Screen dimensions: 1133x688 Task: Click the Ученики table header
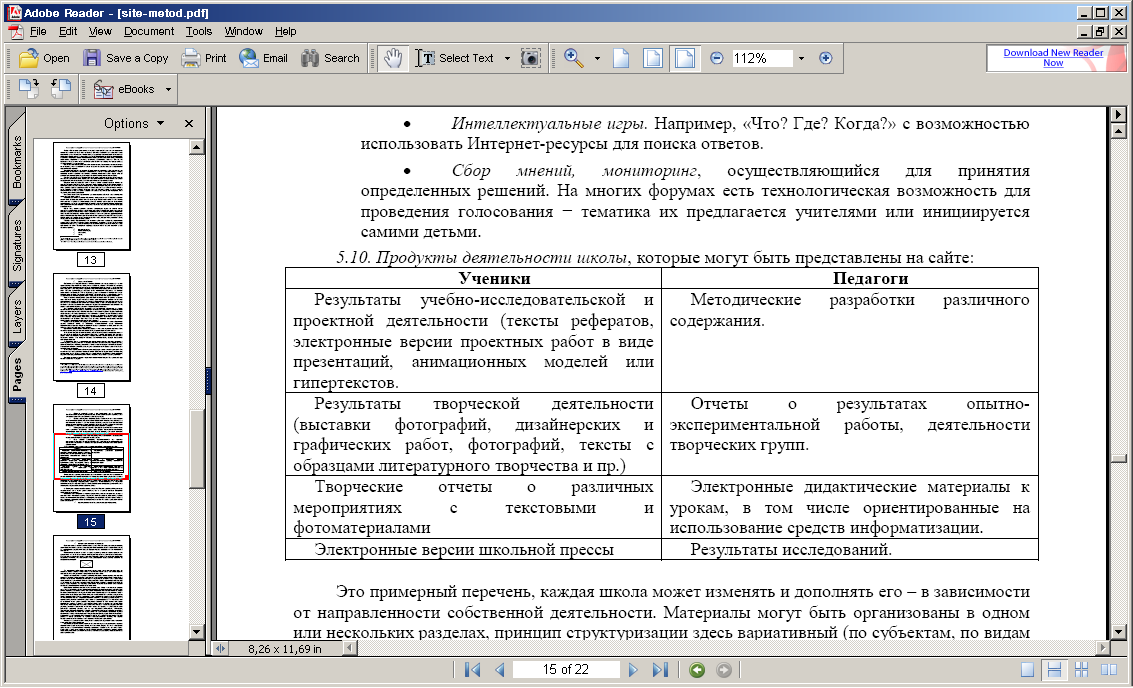(494, 278)
